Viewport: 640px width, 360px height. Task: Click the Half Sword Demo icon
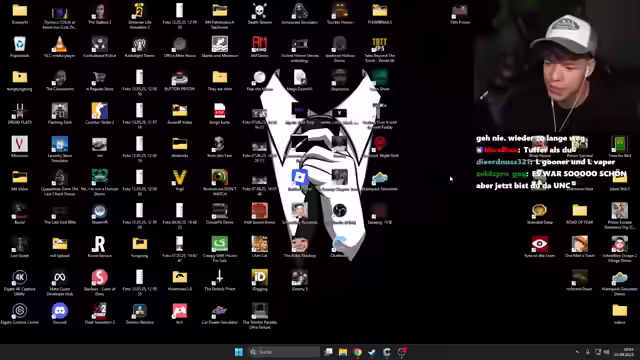[x=260, y=211]
